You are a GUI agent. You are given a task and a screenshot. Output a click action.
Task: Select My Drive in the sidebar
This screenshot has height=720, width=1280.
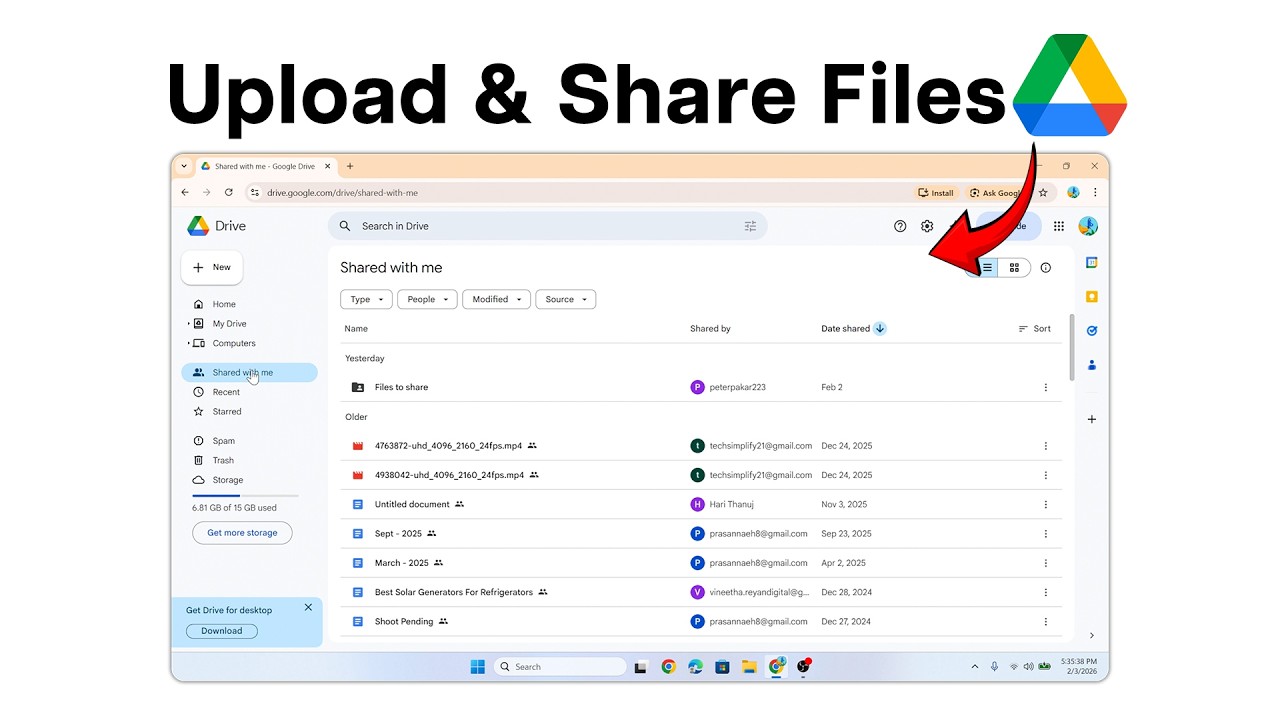229,324
